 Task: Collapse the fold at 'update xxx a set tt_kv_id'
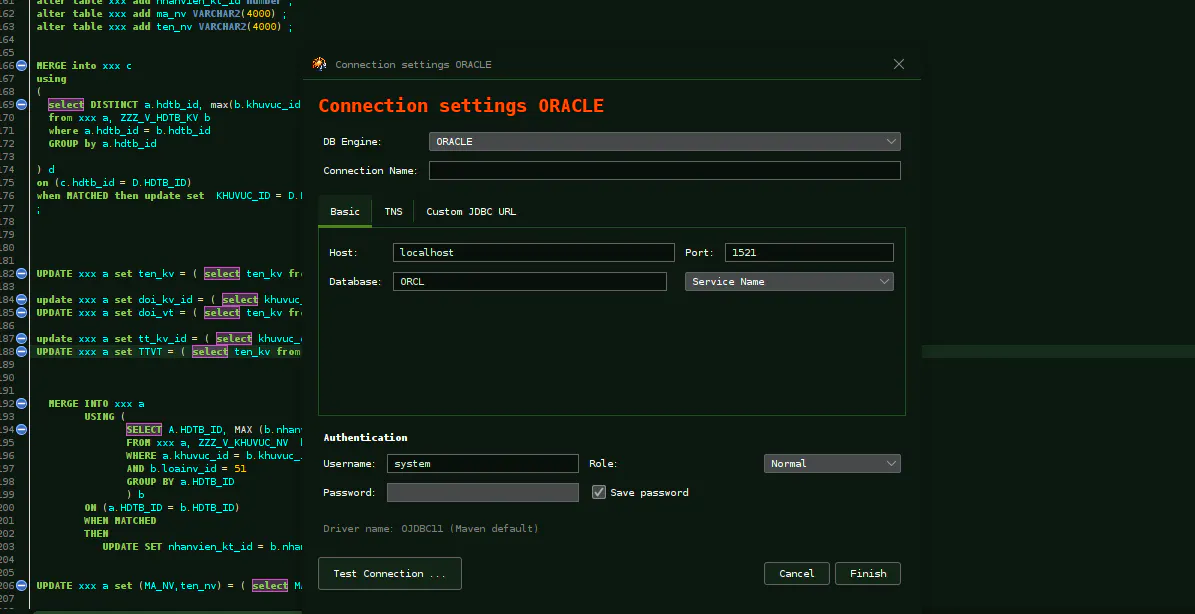pyautogui.click(x=21, y=338)
